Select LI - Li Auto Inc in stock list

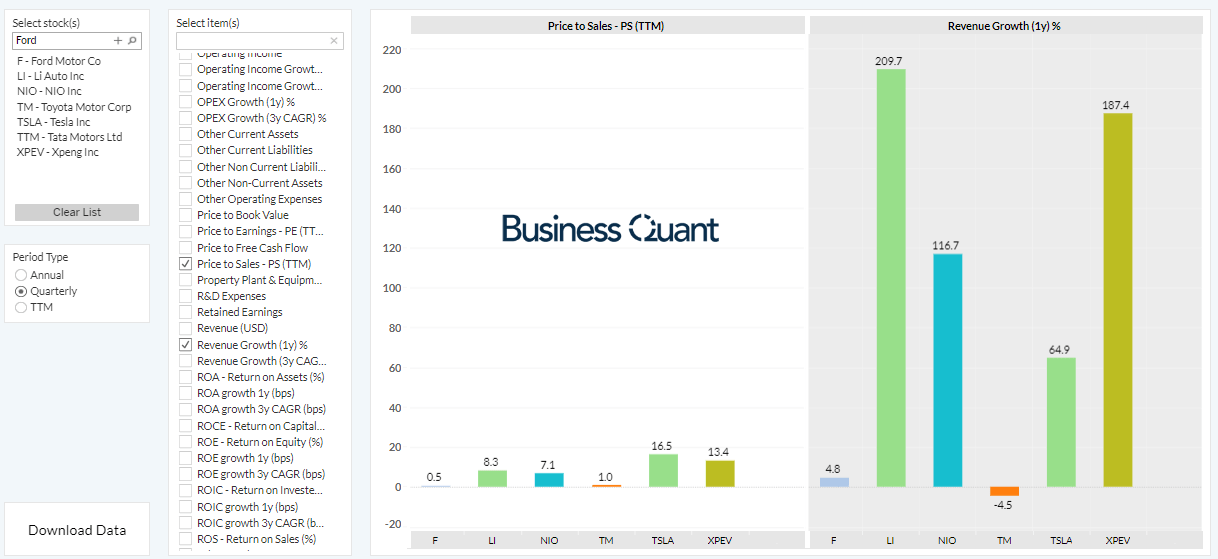[51, 76]
